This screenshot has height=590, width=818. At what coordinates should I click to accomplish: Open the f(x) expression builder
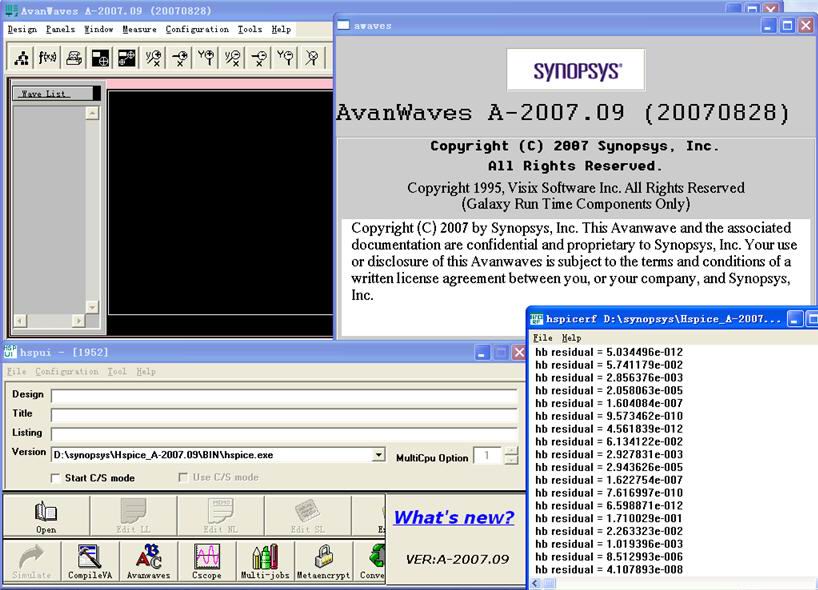click(47, 57)
